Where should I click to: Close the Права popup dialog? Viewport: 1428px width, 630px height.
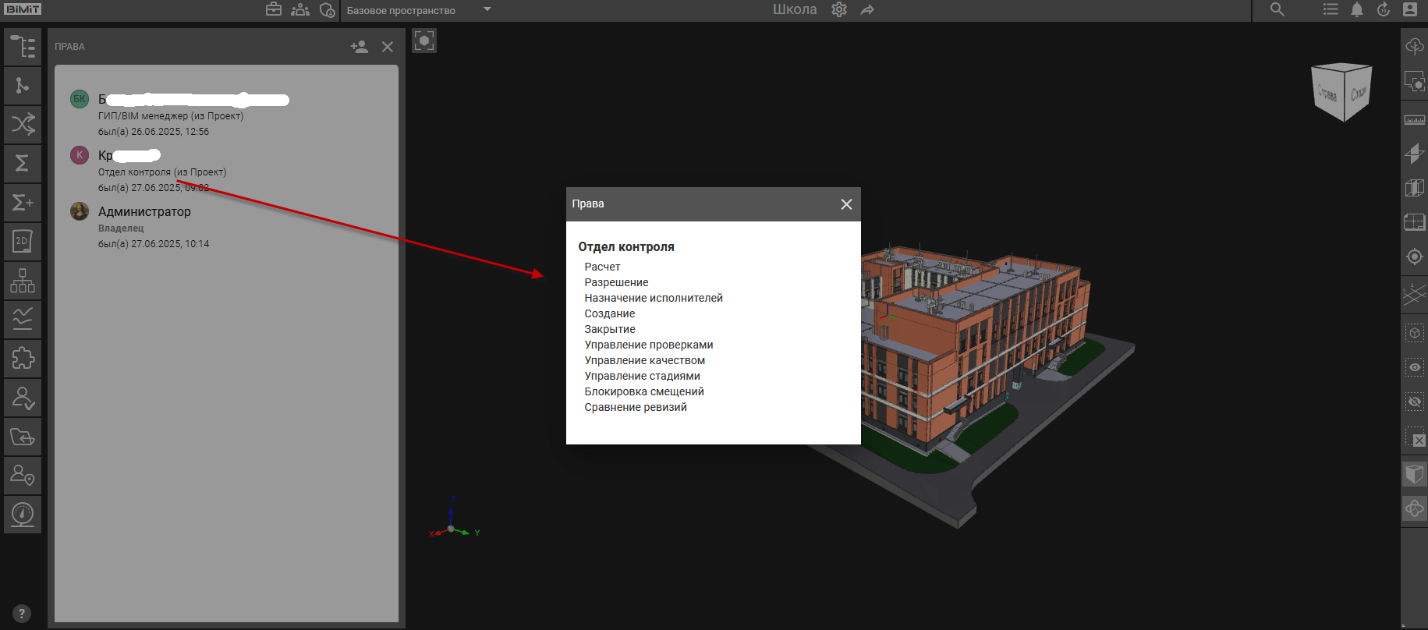click(x=846, y=204)
